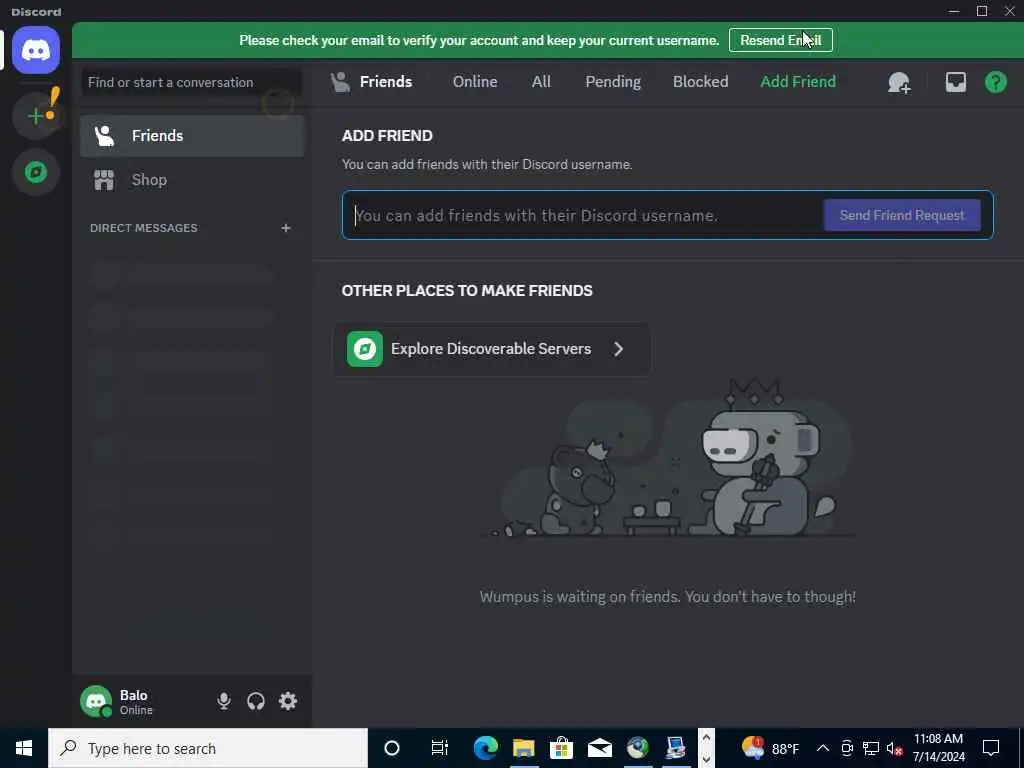Viewport: 1024px width, 768px height.
Task: Show hidden tray icons chevron
Action: pyautogui.click(x=823, y=748)
